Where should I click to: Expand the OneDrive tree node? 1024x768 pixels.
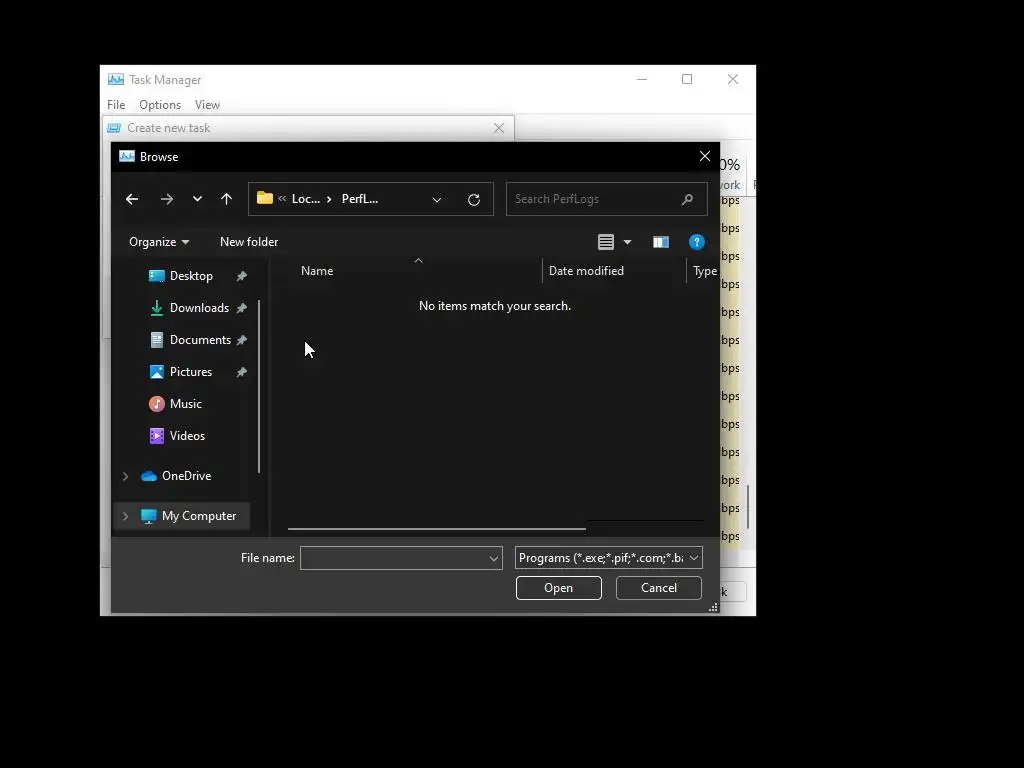tap(125, 476)
